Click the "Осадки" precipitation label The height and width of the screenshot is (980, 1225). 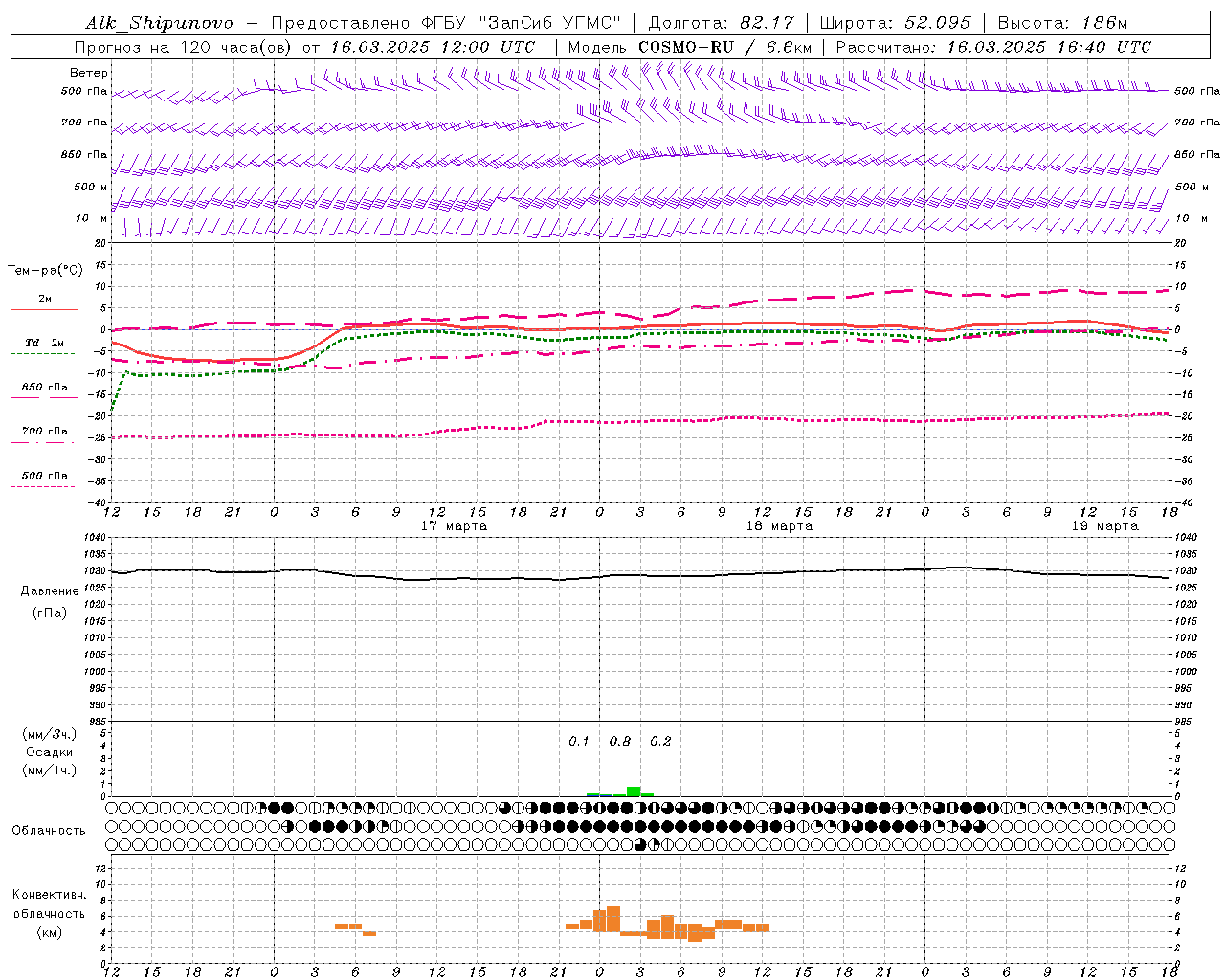pyautogui.click(x=50, y=752)
